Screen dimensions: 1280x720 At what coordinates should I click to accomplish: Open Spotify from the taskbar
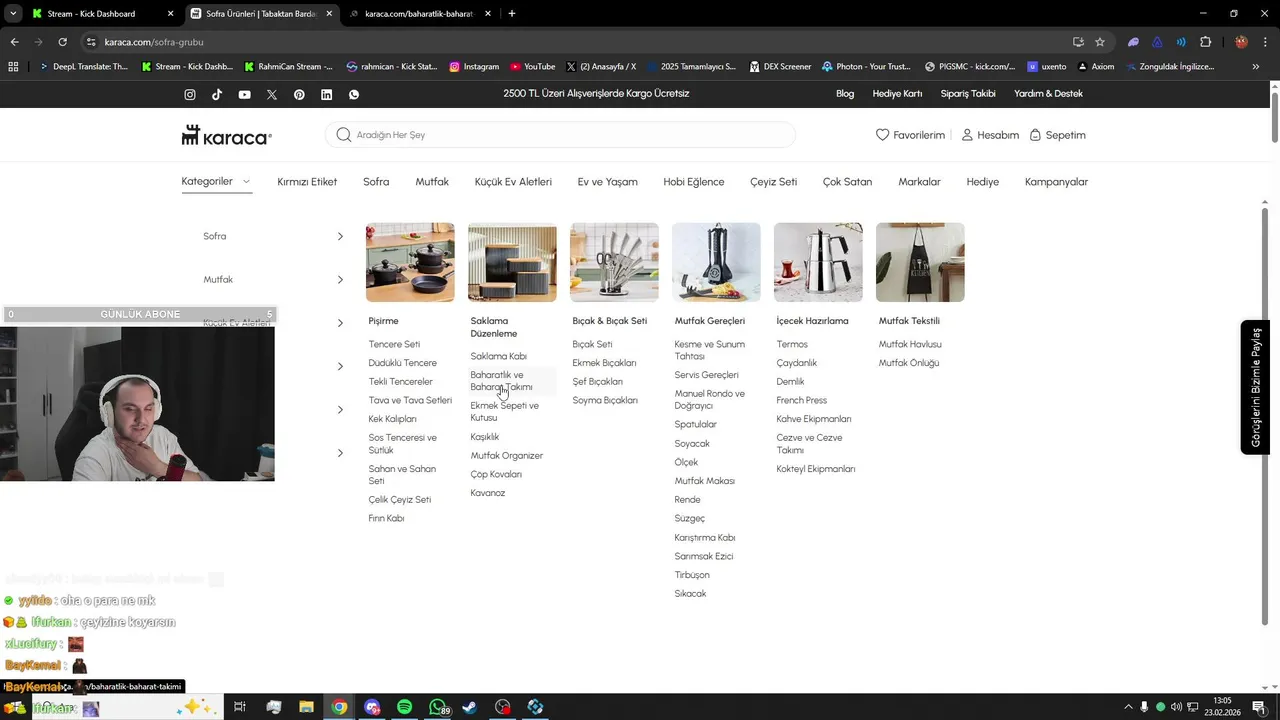point(404,707)
